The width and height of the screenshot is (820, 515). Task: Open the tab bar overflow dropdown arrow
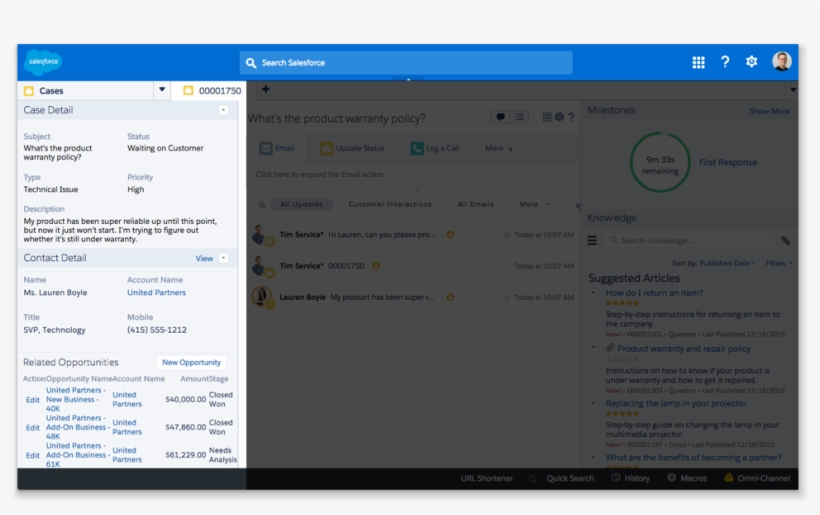pos(793,90)
